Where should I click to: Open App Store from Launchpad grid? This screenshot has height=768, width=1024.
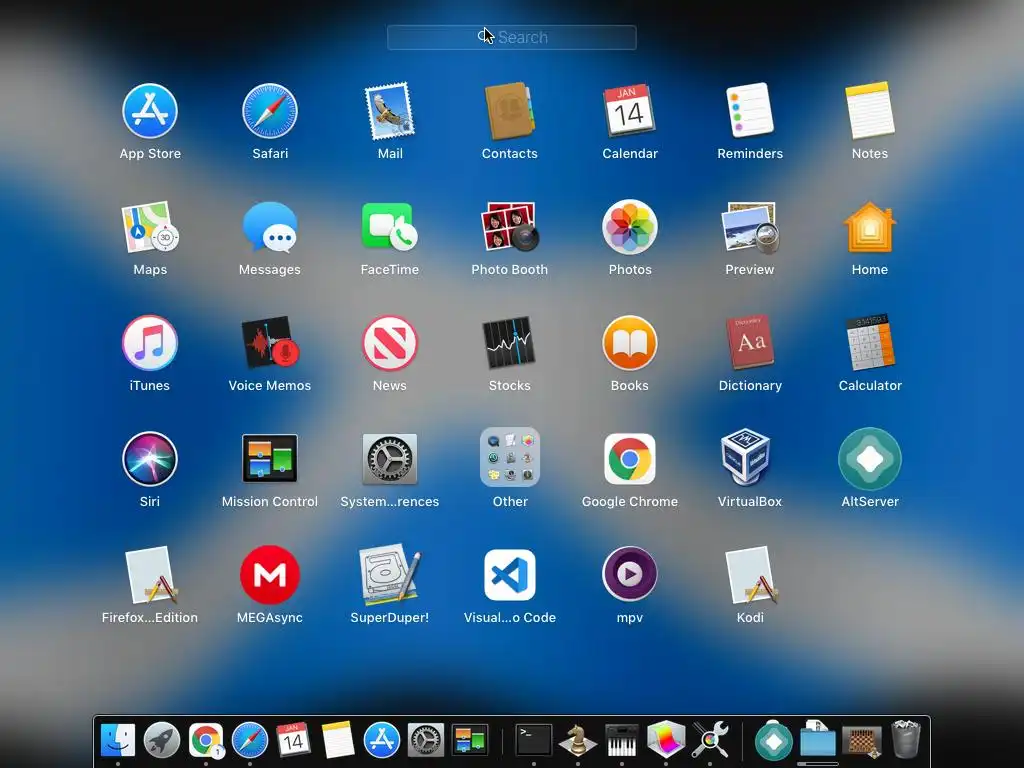150,111
